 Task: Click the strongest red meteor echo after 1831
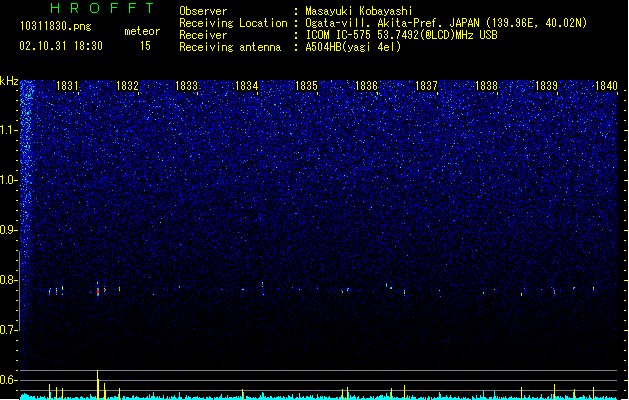[x=98, y=291]
